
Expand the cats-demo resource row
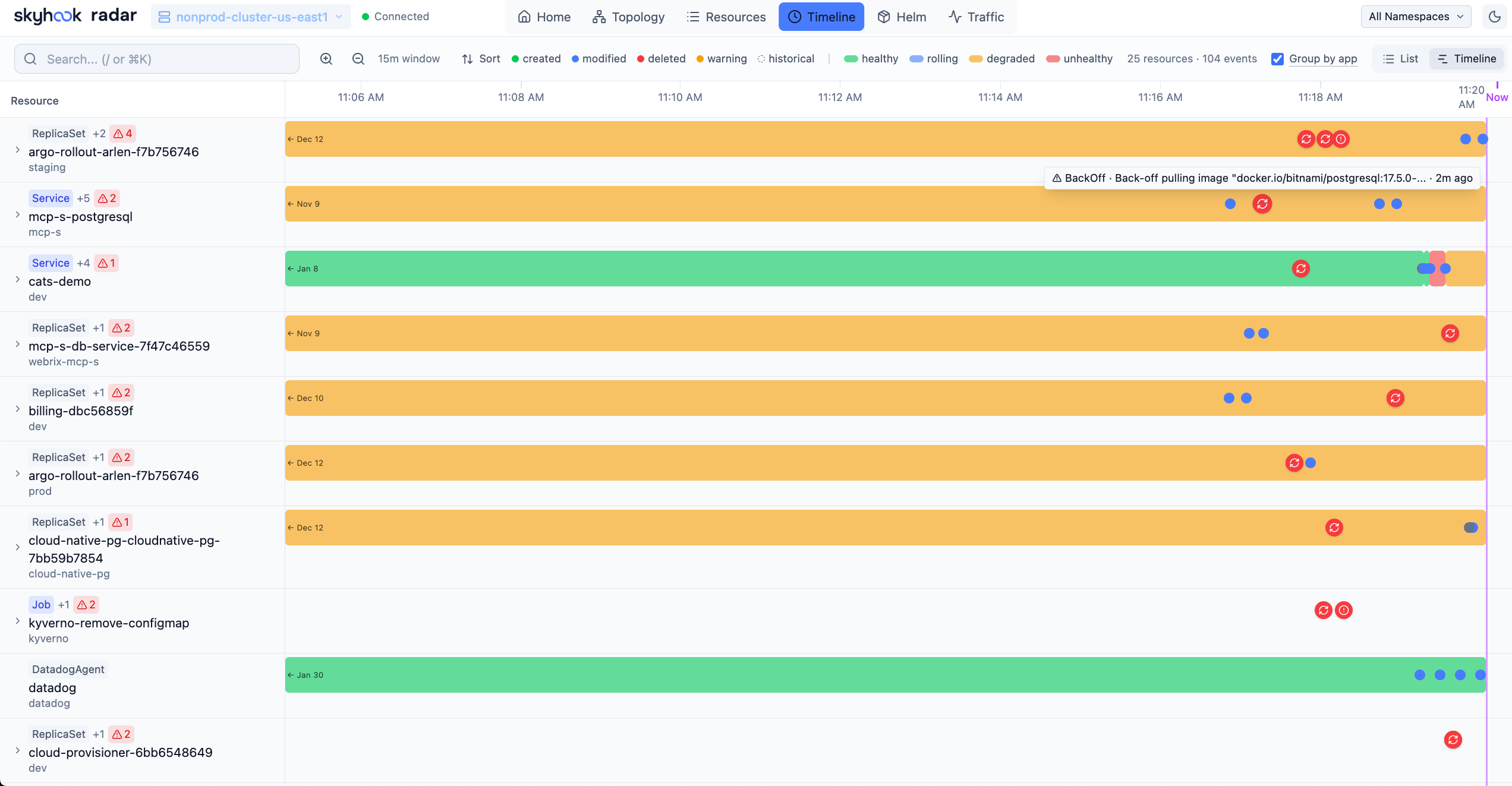pos(17,278)
